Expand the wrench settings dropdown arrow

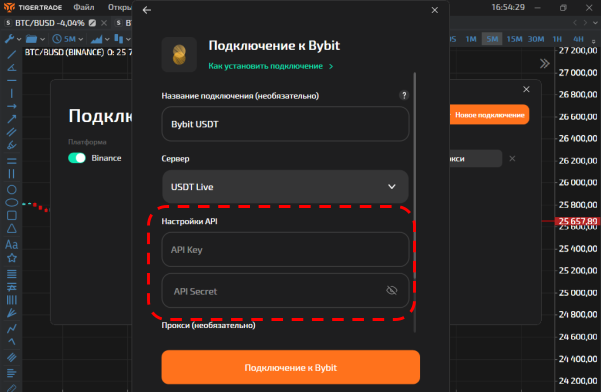point(19,39)
